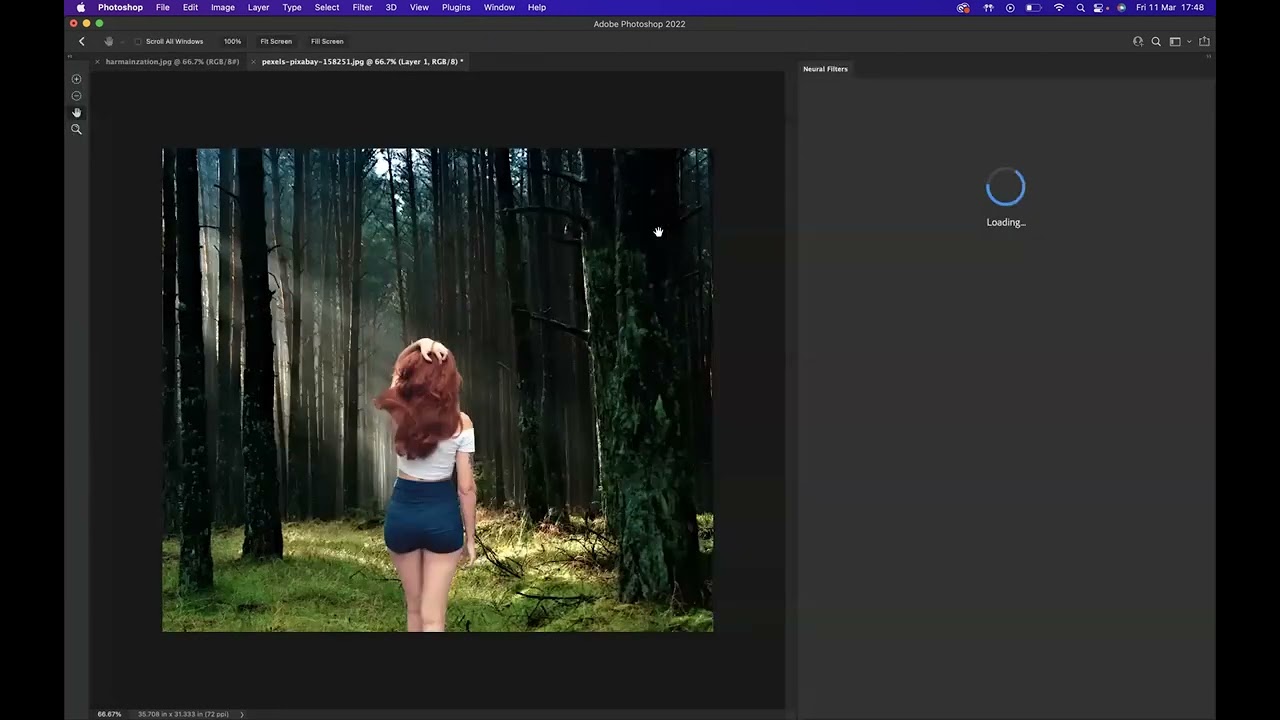Screen dimensions: 1280x720
Task: Click the Fit Screen button
Action: tap(276, 41)
